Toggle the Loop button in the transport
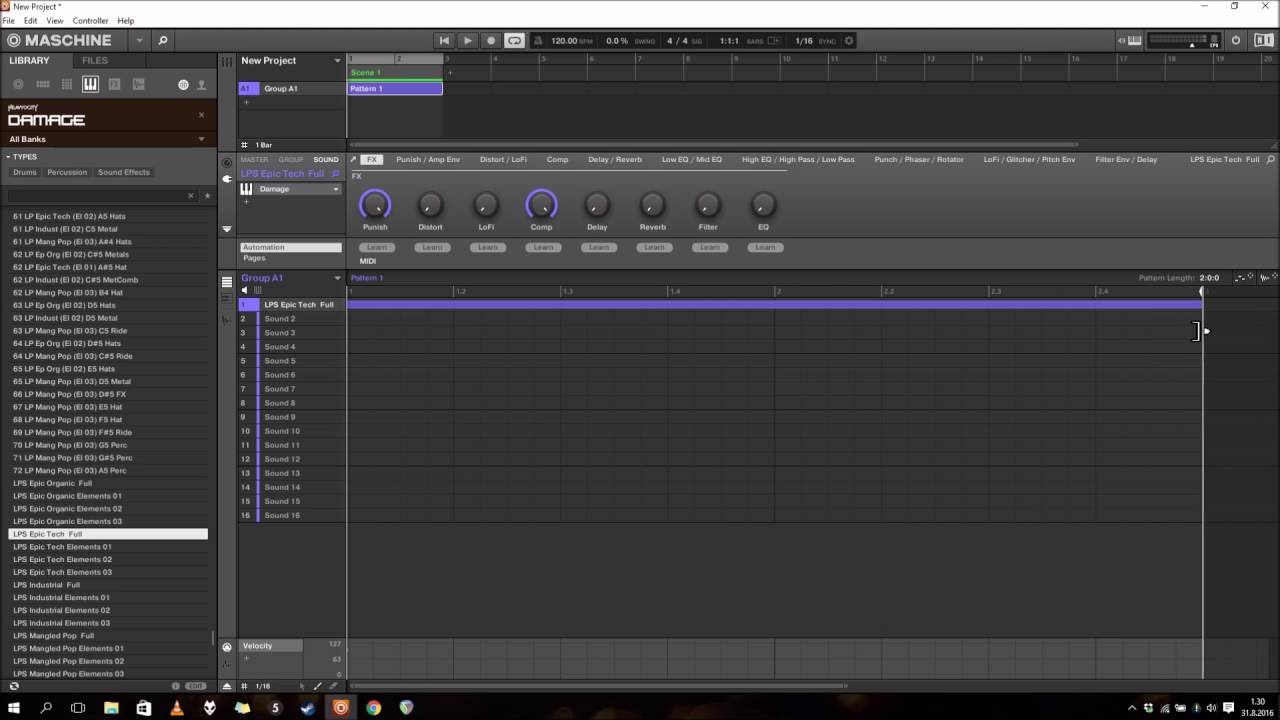 (514, 41)
